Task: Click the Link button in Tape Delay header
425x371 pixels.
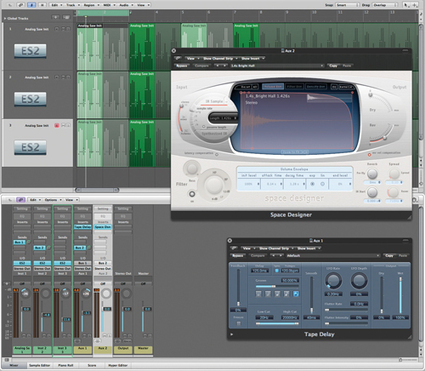Action: tap(234, 248)
